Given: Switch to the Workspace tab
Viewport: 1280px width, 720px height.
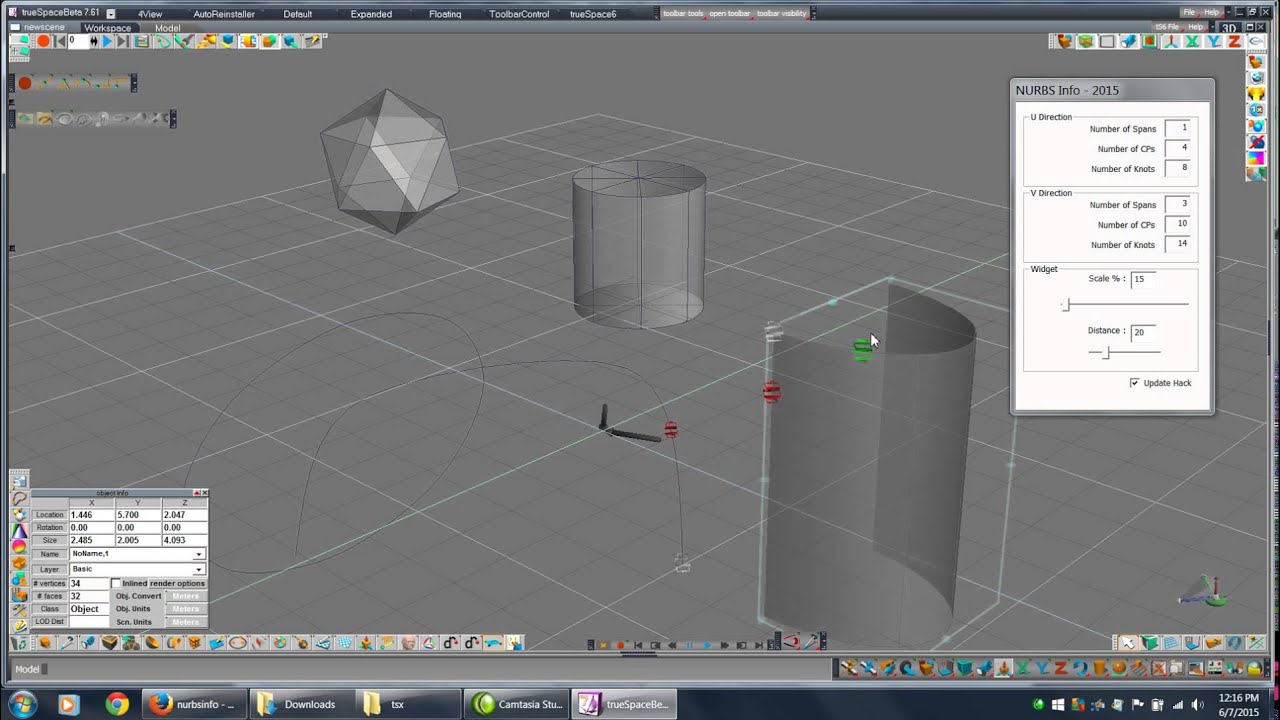Looking at the screenshot, I should [x=107, y=28].
